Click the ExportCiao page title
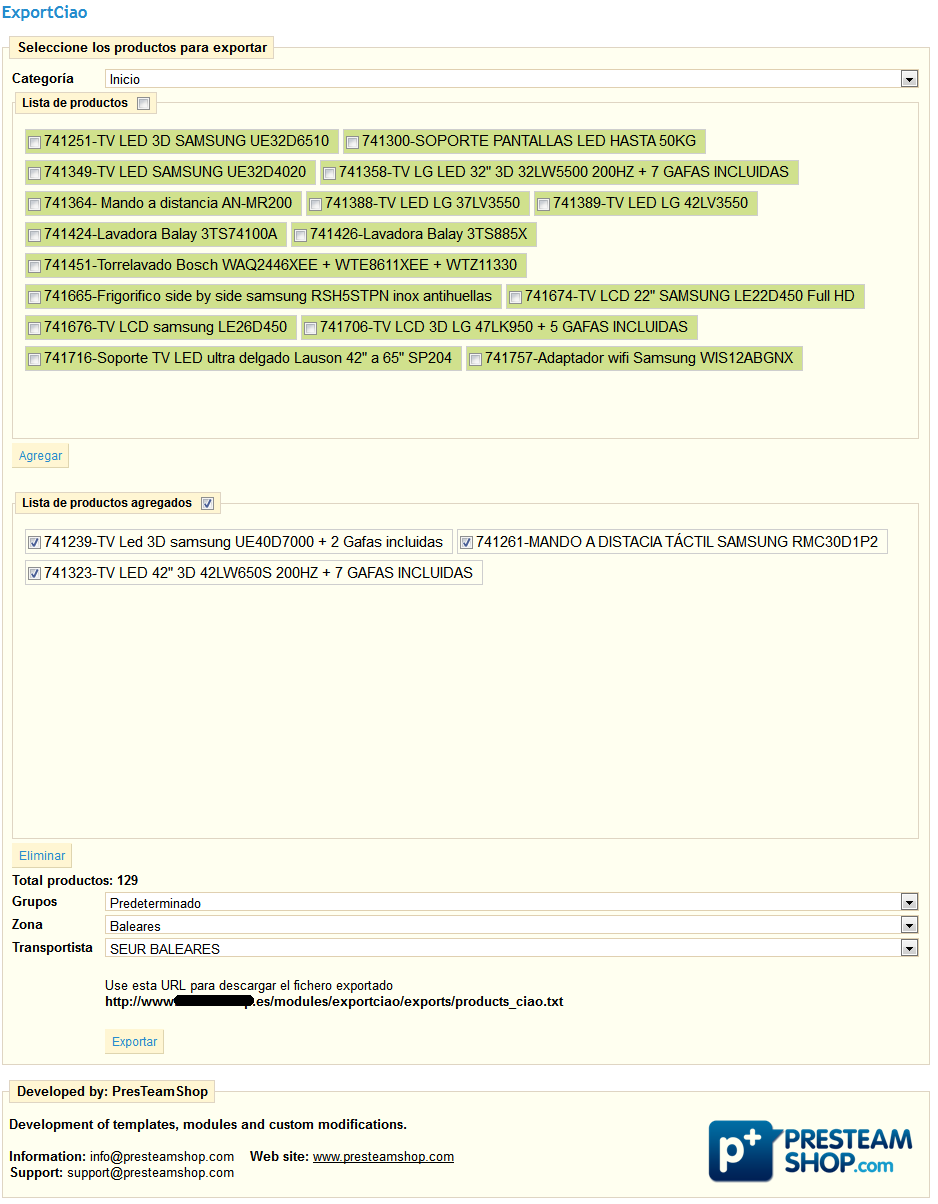Image resolution: width=938 pixels, height=1204 pixels. 44,13
